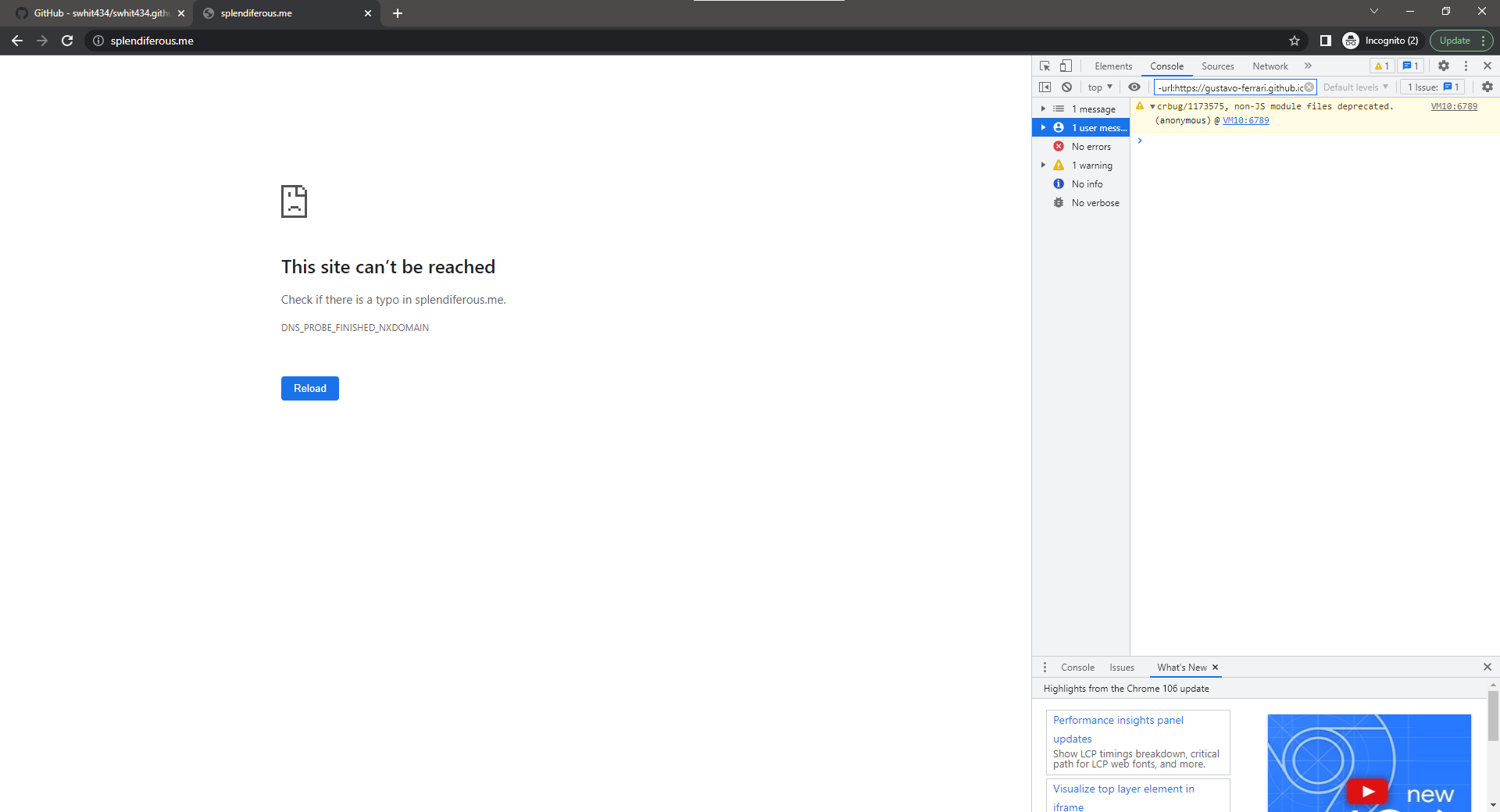Open a new tab with plus icon
The image size is (1500, 812).
point(398,13)
